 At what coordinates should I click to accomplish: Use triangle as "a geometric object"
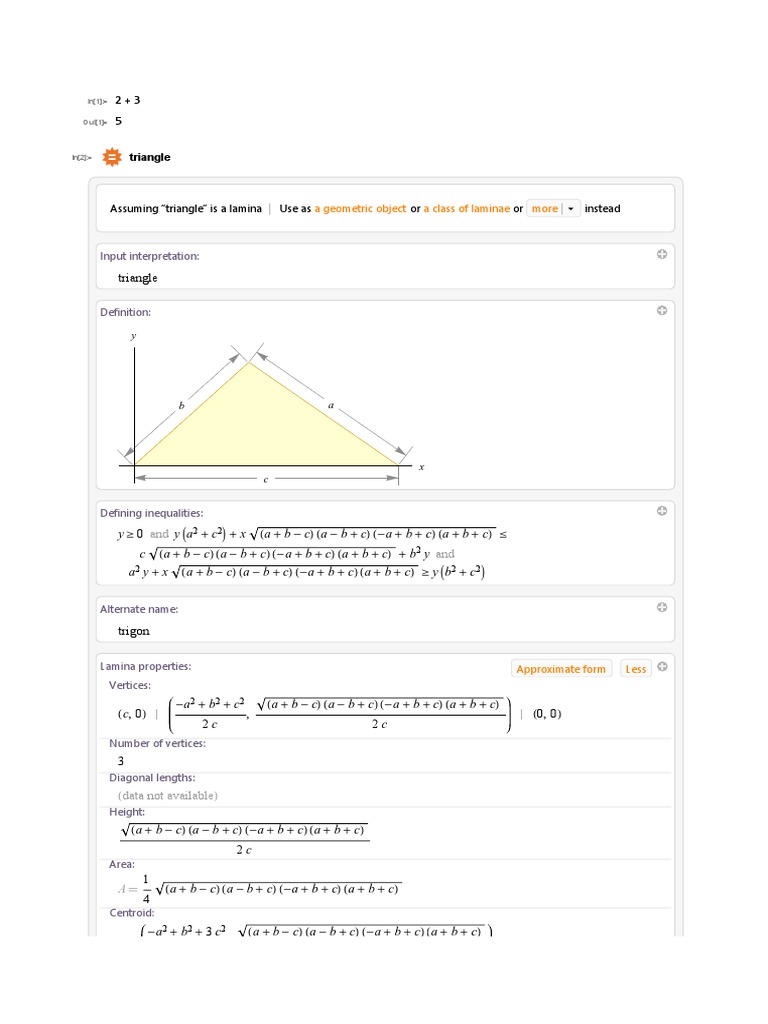pos(360,209)
